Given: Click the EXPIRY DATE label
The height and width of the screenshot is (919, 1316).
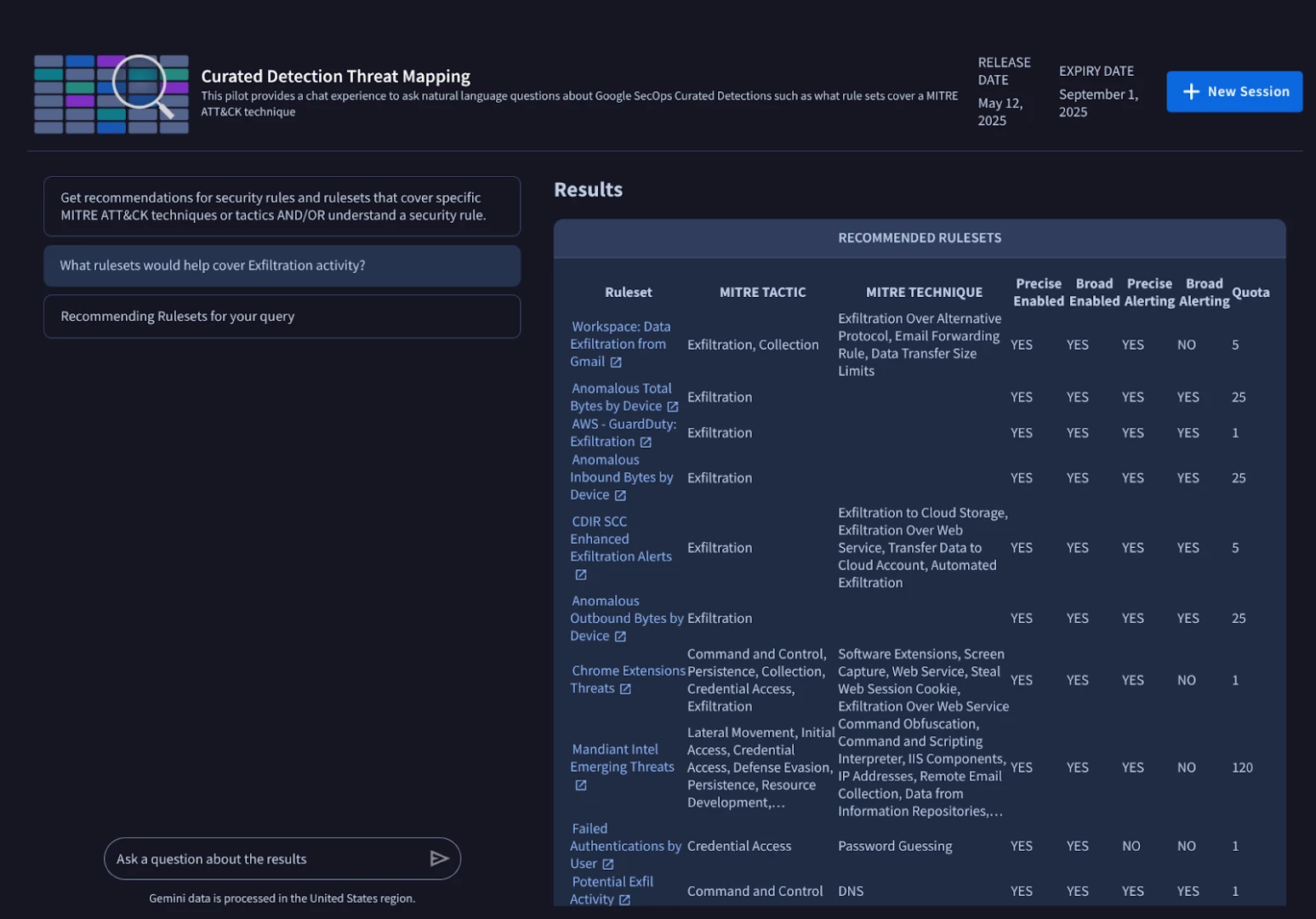Looking at the screenshot, I should click(x=1097, y=71).
